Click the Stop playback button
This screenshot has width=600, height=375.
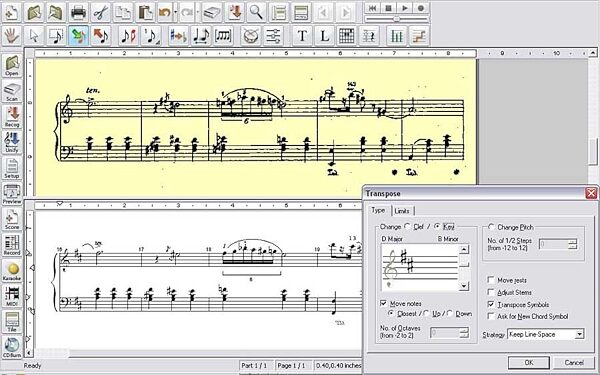pos(389,8)
